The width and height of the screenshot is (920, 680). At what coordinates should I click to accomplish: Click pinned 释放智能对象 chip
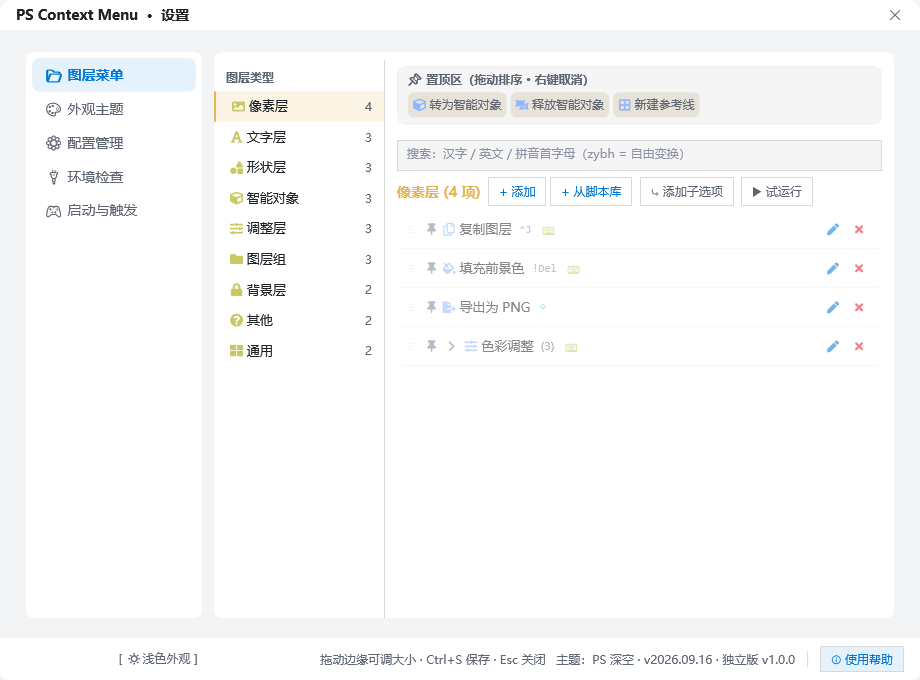tap(560, 105)
